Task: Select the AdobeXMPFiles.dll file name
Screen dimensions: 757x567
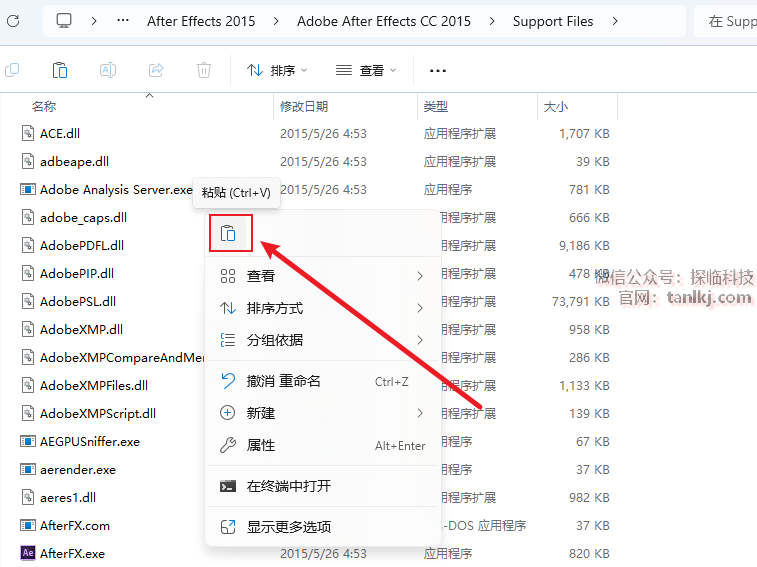Action: click(x=94, y=385)
